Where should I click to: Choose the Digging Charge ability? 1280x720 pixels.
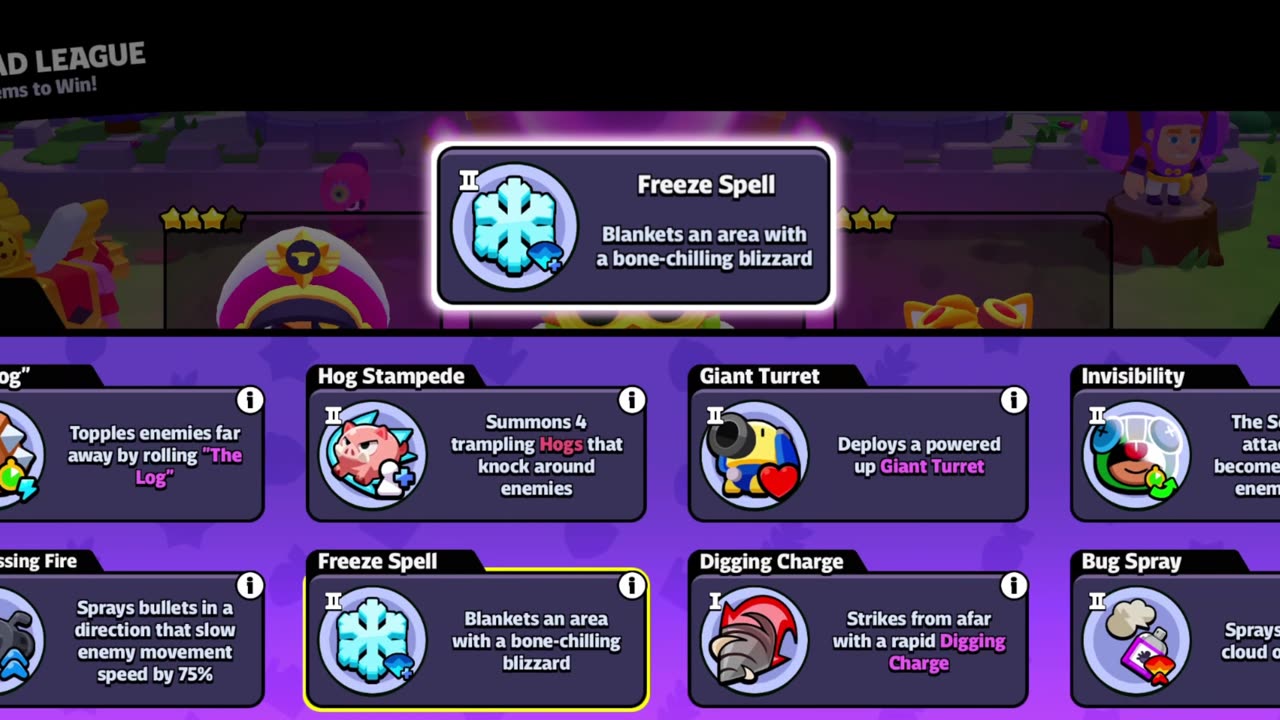click(x=858, y=628)
